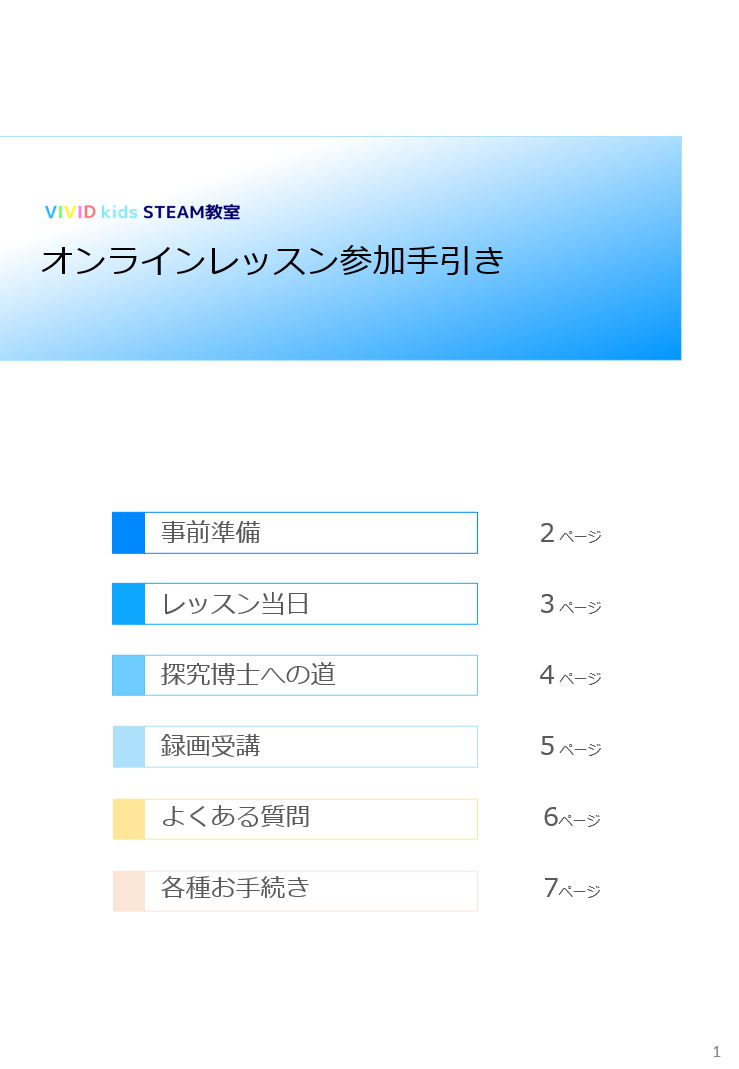Click the pale blue square beside 録画受講

point(128,747)
